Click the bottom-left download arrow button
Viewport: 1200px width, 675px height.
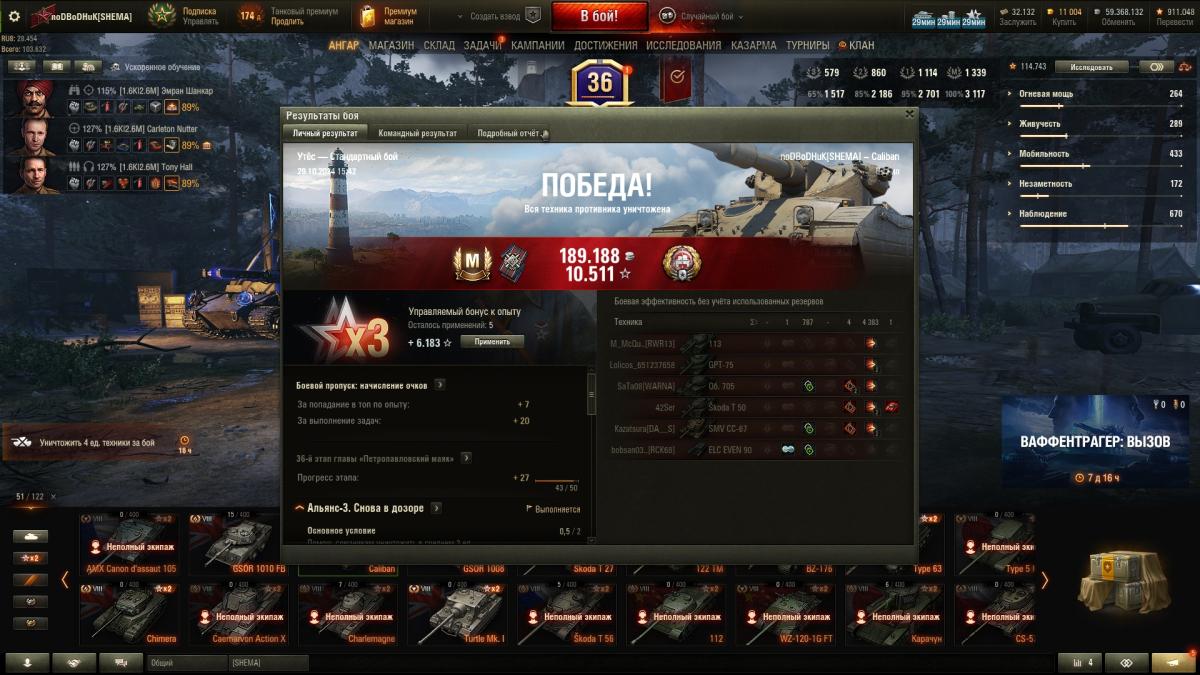click(27, 662)
